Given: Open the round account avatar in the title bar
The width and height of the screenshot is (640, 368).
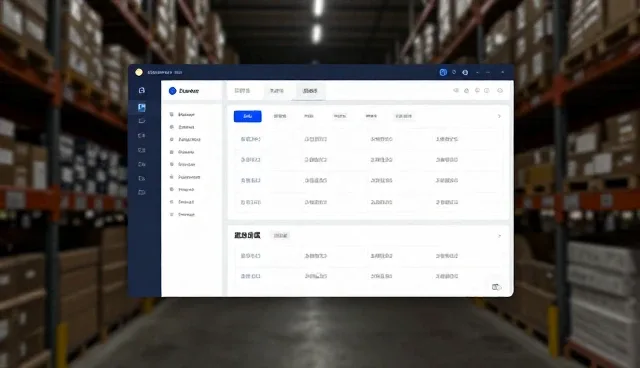Looking at the screenshot, I should (465, 72).
